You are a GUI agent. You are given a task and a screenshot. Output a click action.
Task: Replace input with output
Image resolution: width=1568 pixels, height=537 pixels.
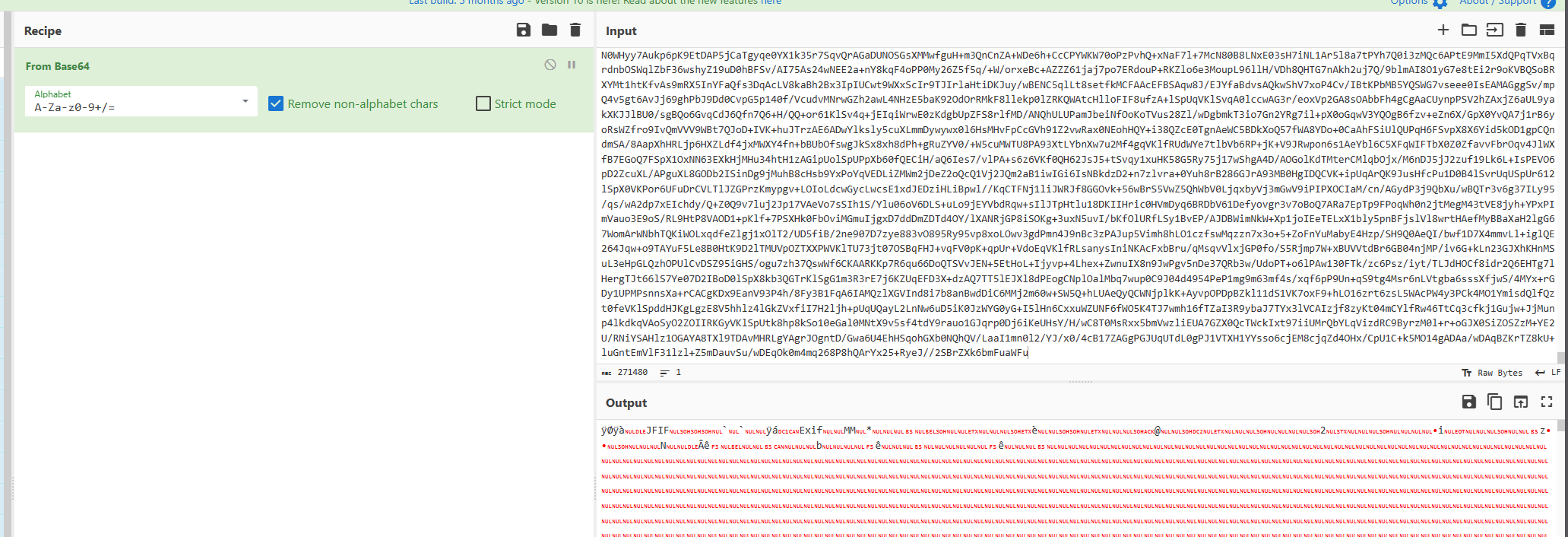coord(1521,402)
